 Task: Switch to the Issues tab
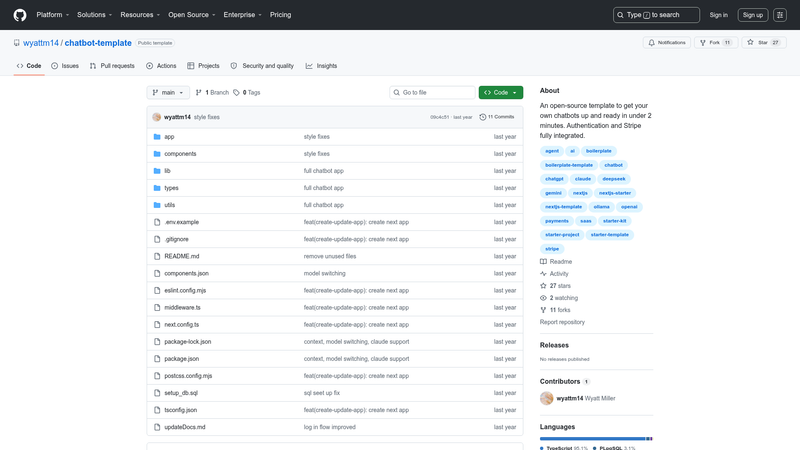[x=65, y=66]
